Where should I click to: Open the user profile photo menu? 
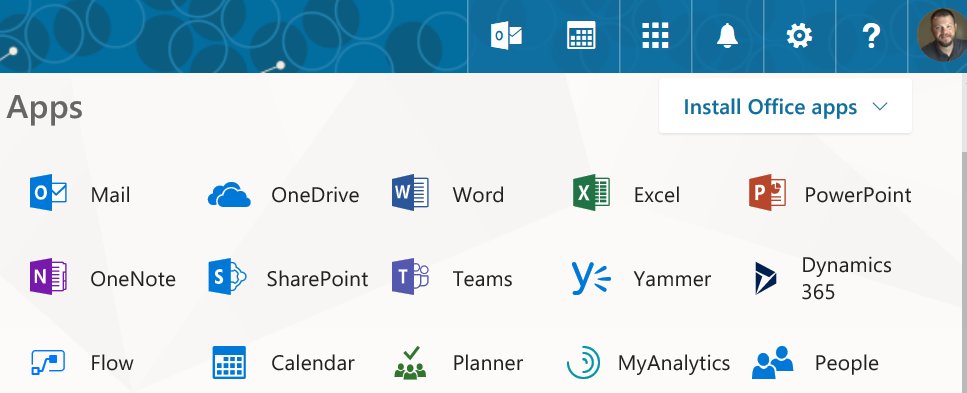point(942,35)
